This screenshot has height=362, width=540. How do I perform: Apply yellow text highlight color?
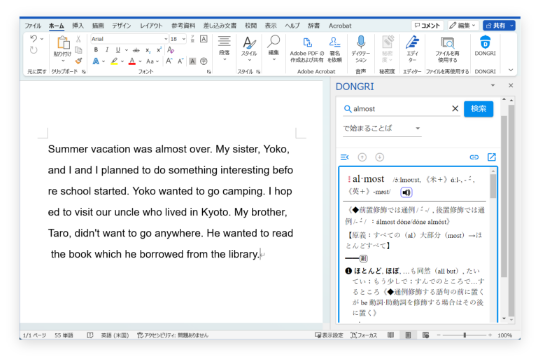(x=114, y=61)
